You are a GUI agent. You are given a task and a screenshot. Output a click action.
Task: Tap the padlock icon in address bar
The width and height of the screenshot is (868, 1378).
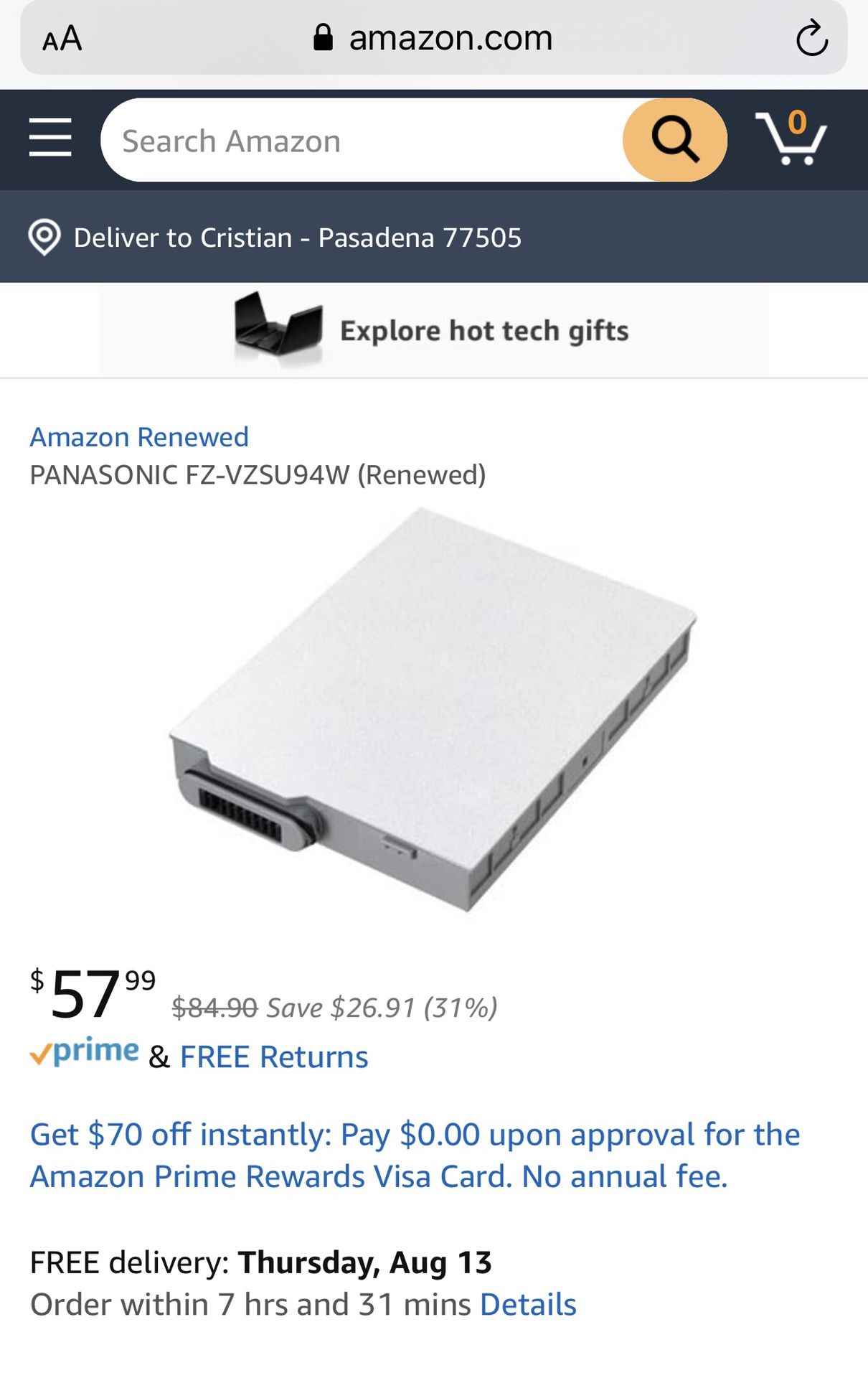[323, 37]
